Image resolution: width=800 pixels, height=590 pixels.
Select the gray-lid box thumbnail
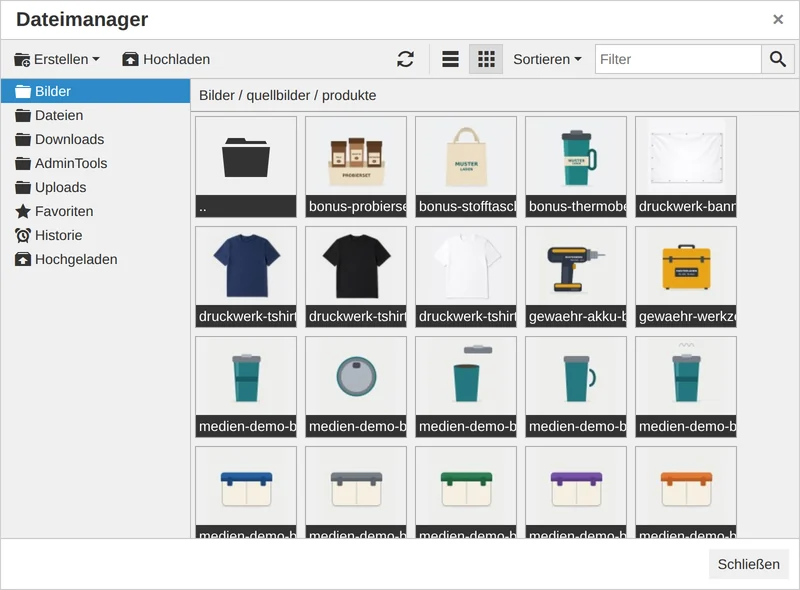(356, 492)
